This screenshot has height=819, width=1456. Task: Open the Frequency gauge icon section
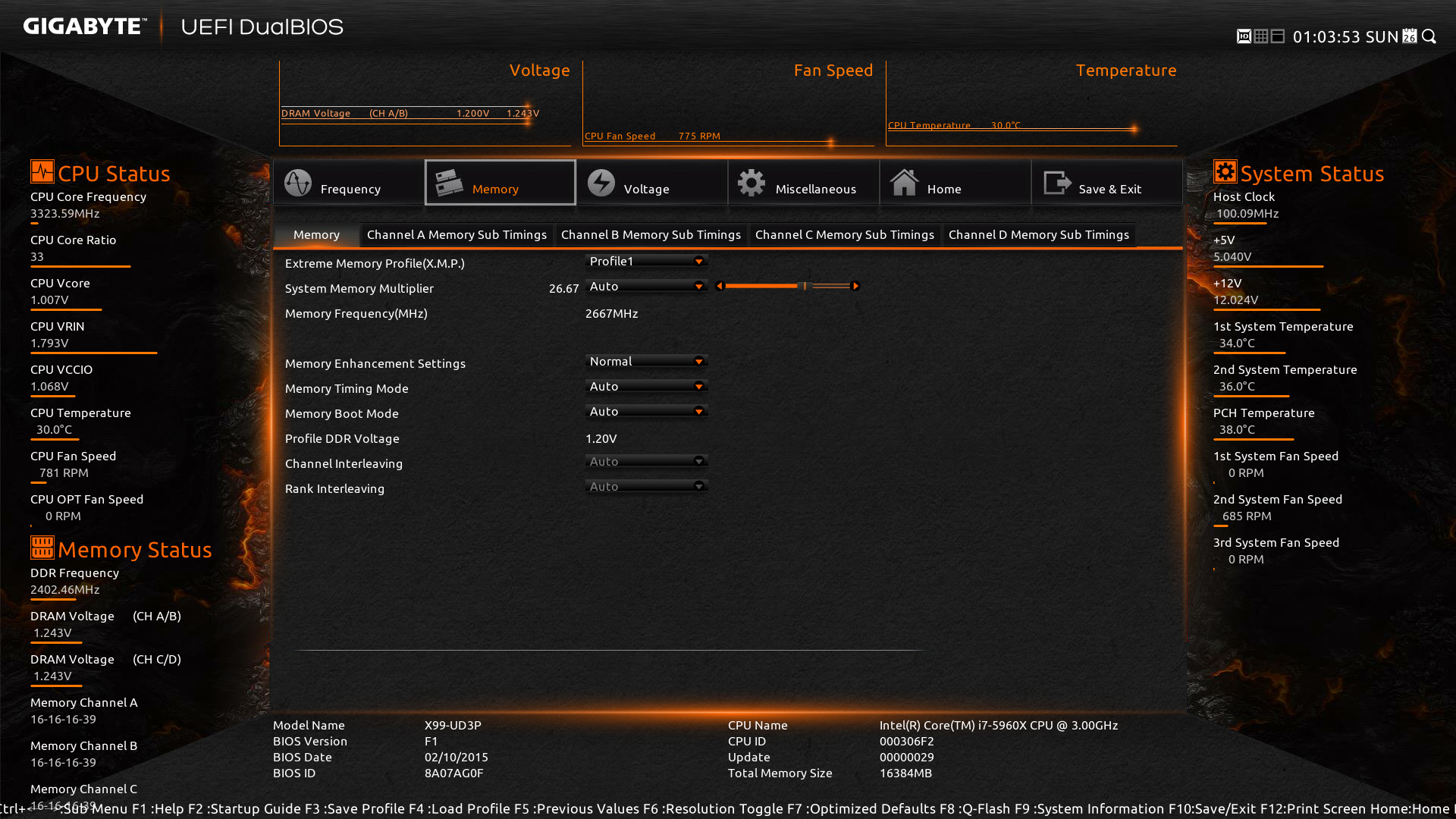click(298, 183)
